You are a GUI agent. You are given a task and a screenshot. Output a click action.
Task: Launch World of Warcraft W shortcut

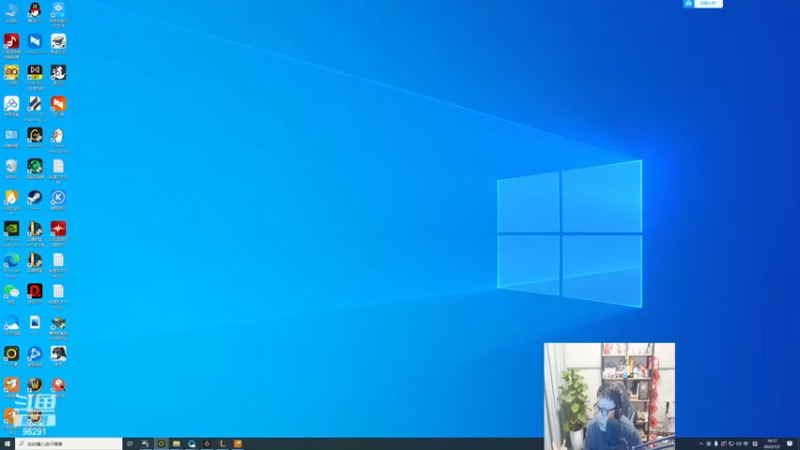[x=35, y=385]
